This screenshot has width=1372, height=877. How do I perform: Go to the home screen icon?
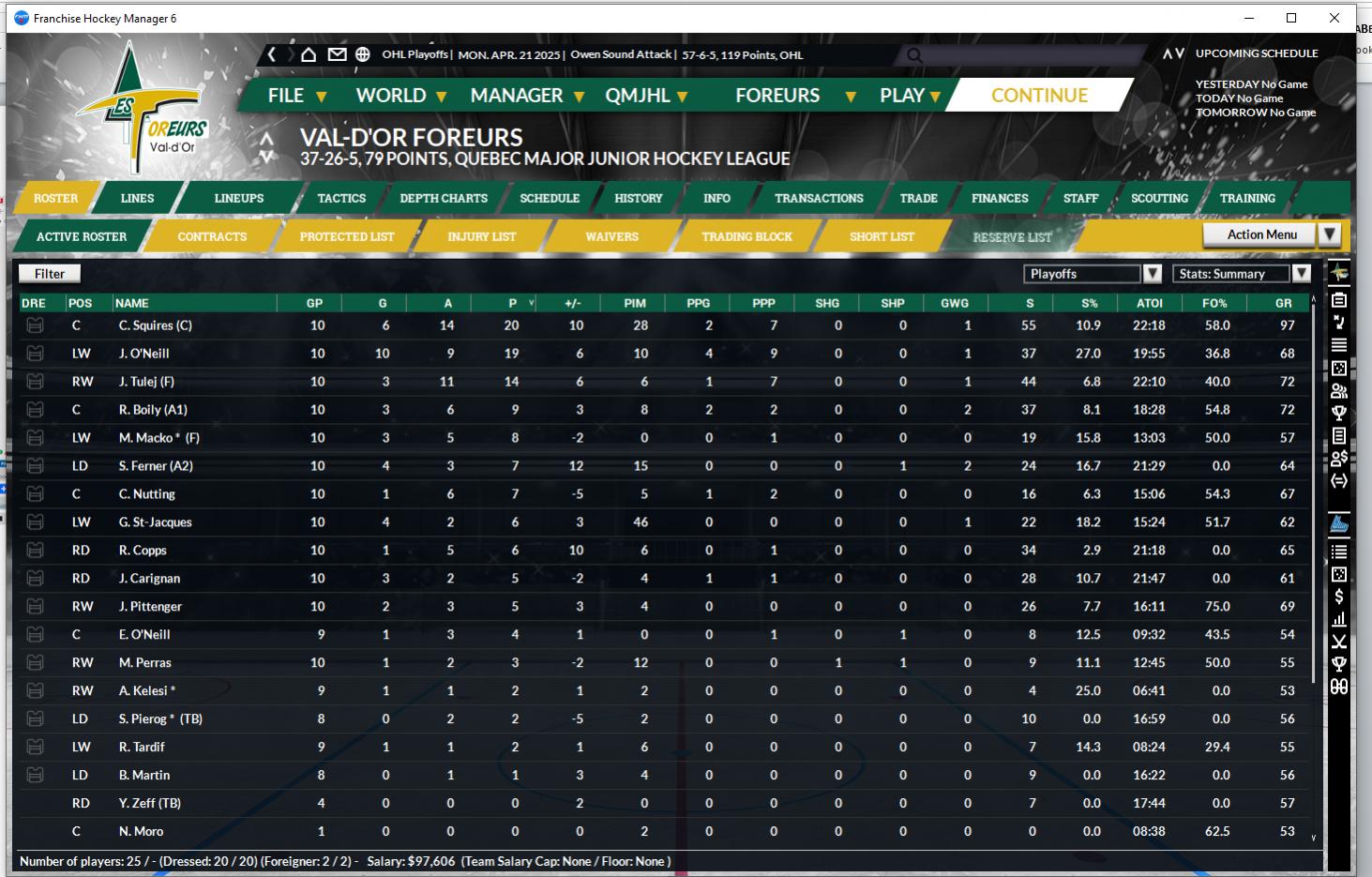[x=309, y=54]
